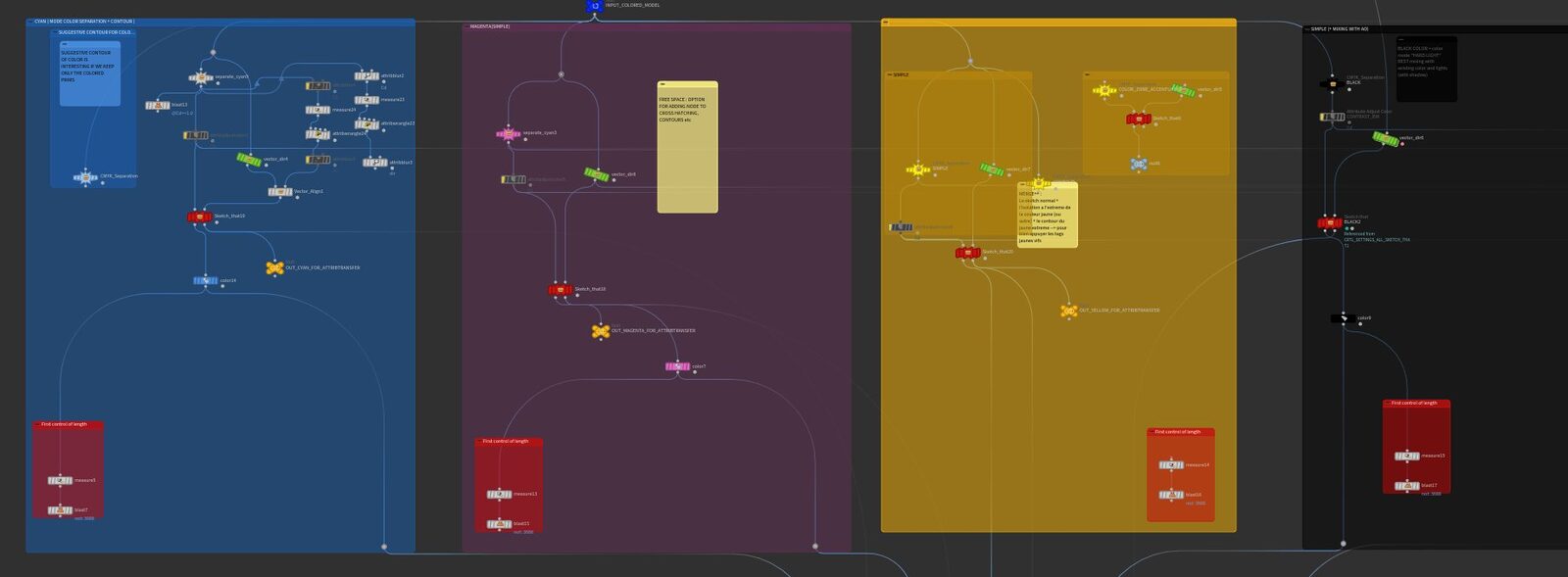The width and height of the screenshot is (1568, 577).
Task: Select the blue color14 node
Action: point(206,281)
